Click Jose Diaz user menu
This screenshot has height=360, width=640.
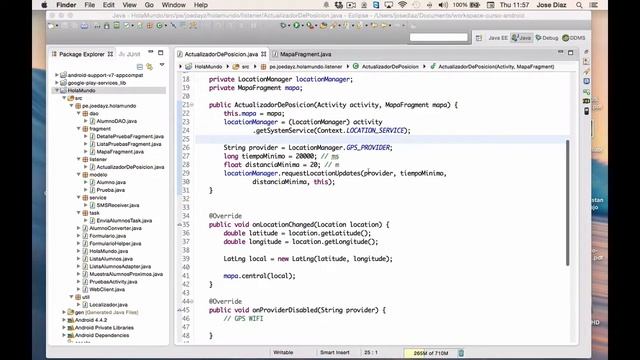click(551, 5)
